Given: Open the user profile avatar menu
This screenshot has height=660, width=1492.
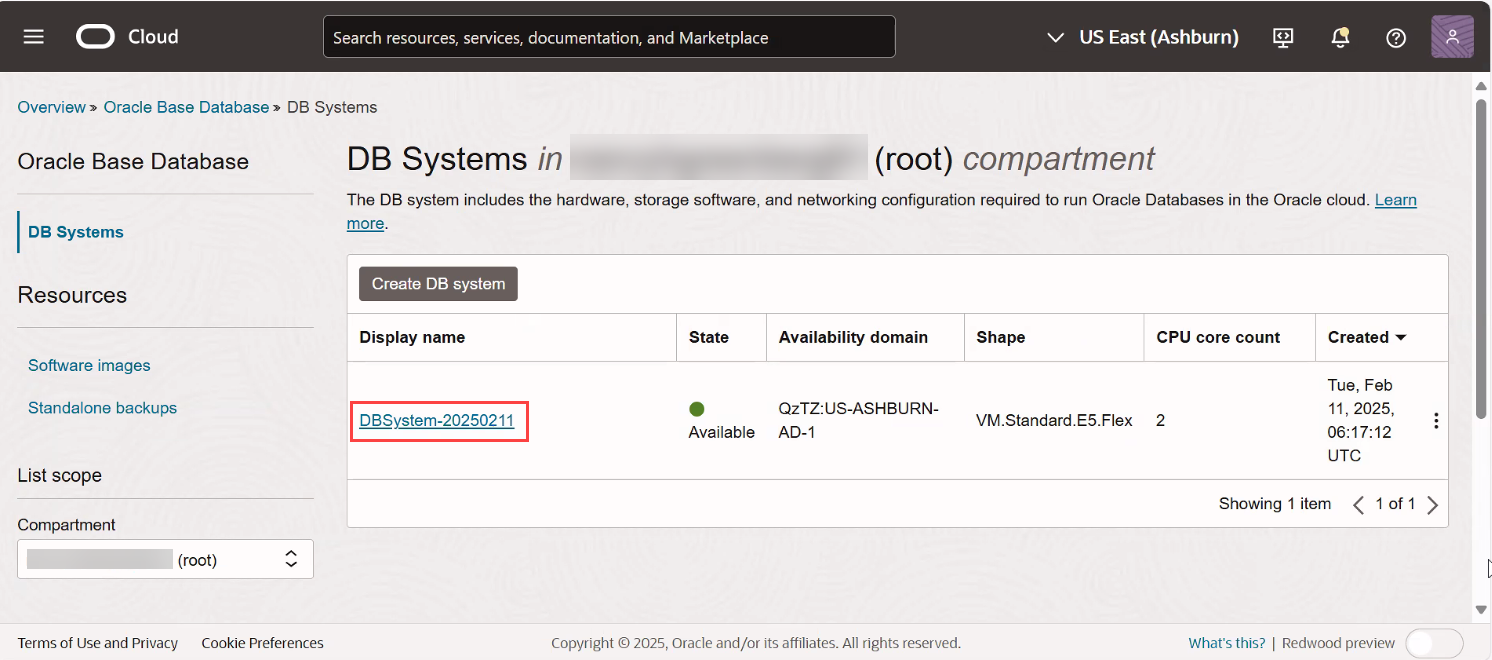Looking at the screenshot, I should coord(1452,37).
